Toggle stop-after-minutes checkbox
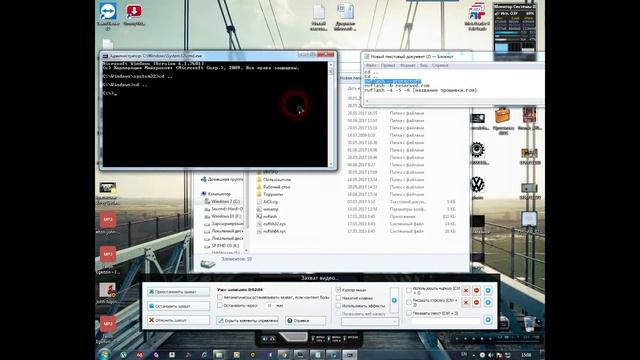 (220, 305)
